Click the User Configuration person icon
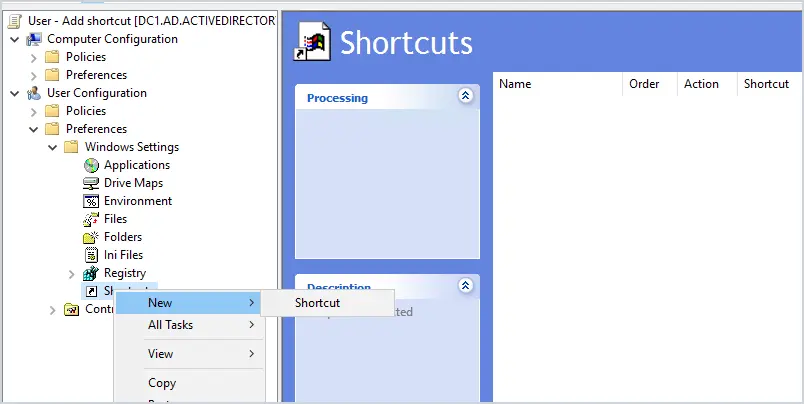The width and height of the screenshot is (804, 404). 34,93
